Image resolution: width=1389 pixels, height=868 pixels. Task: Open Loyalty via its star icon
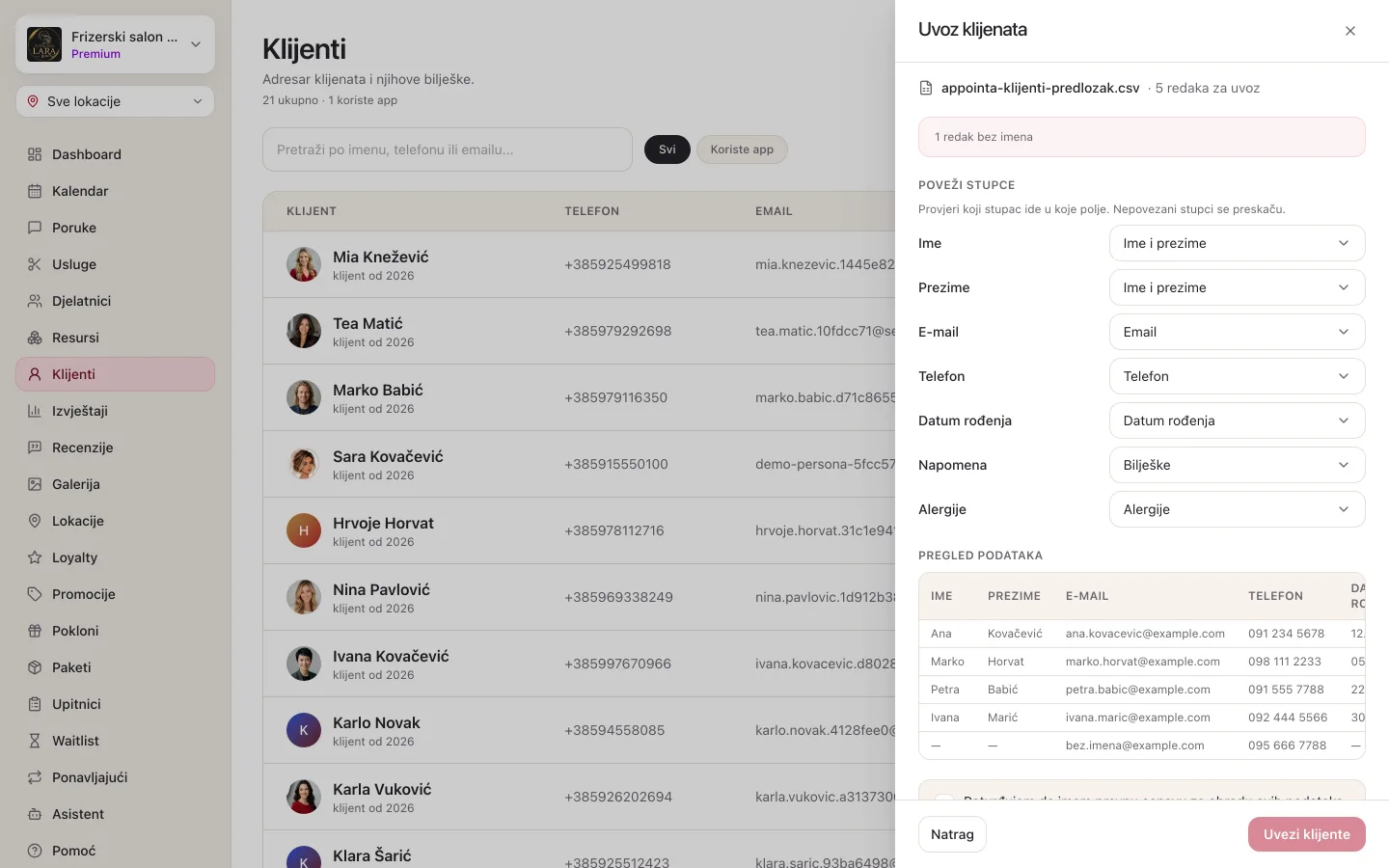(35, 557)
